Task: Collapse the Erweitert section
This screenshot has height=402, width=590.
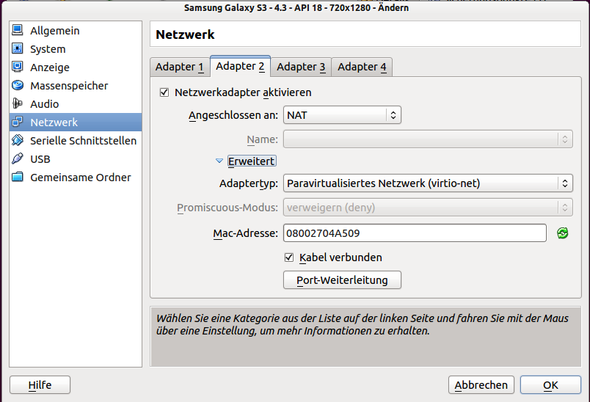Action: coord(251,161)
